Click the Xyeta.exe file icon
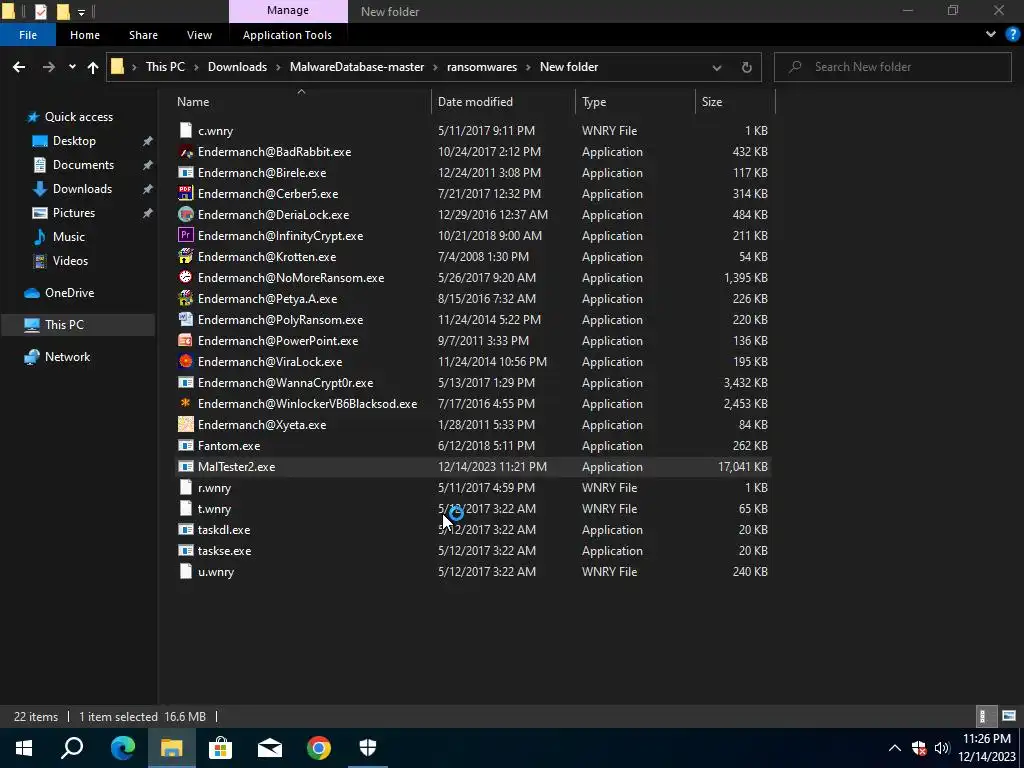 point(185,424)
